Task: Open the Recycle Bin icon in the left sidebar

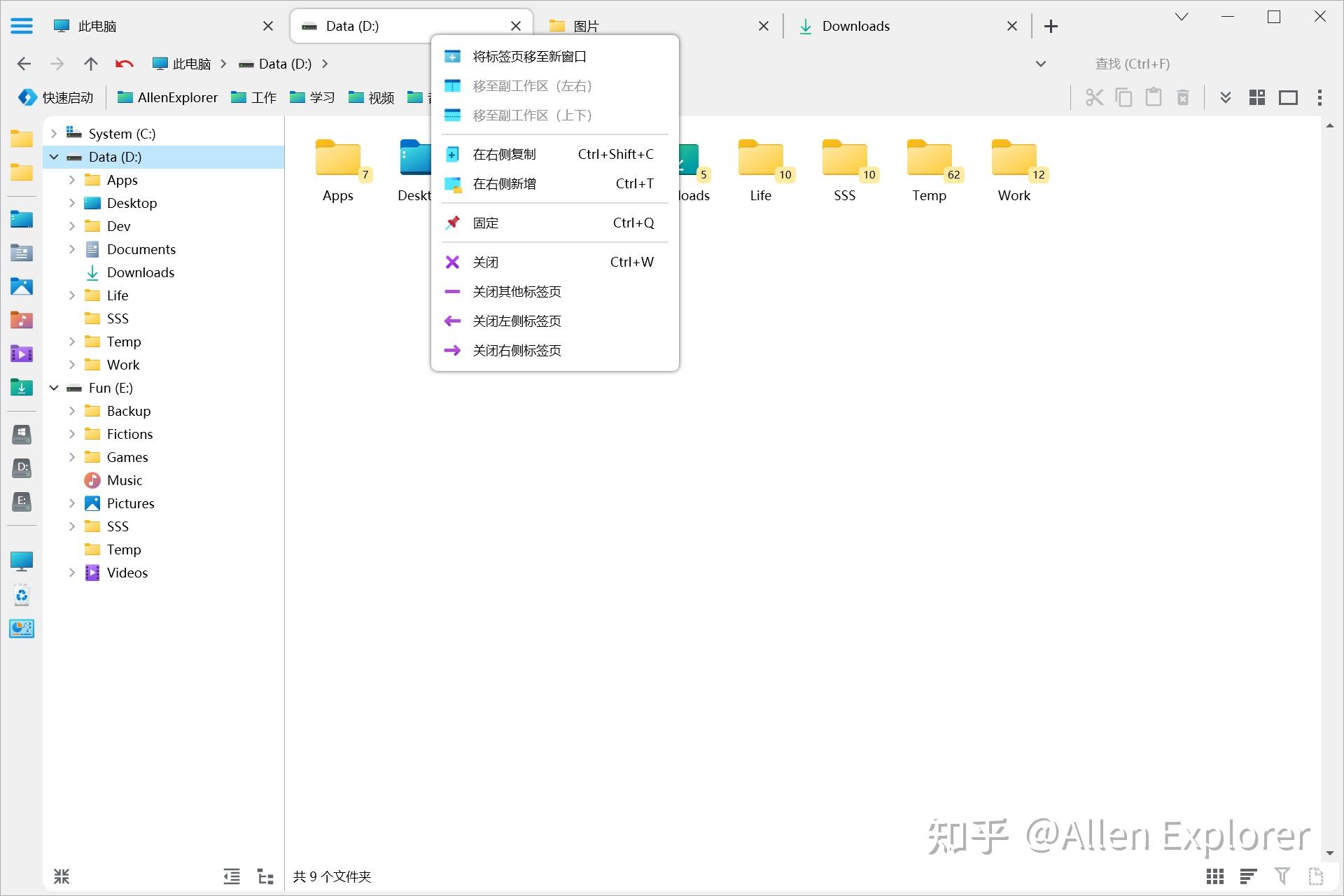Action: [22, 595]
